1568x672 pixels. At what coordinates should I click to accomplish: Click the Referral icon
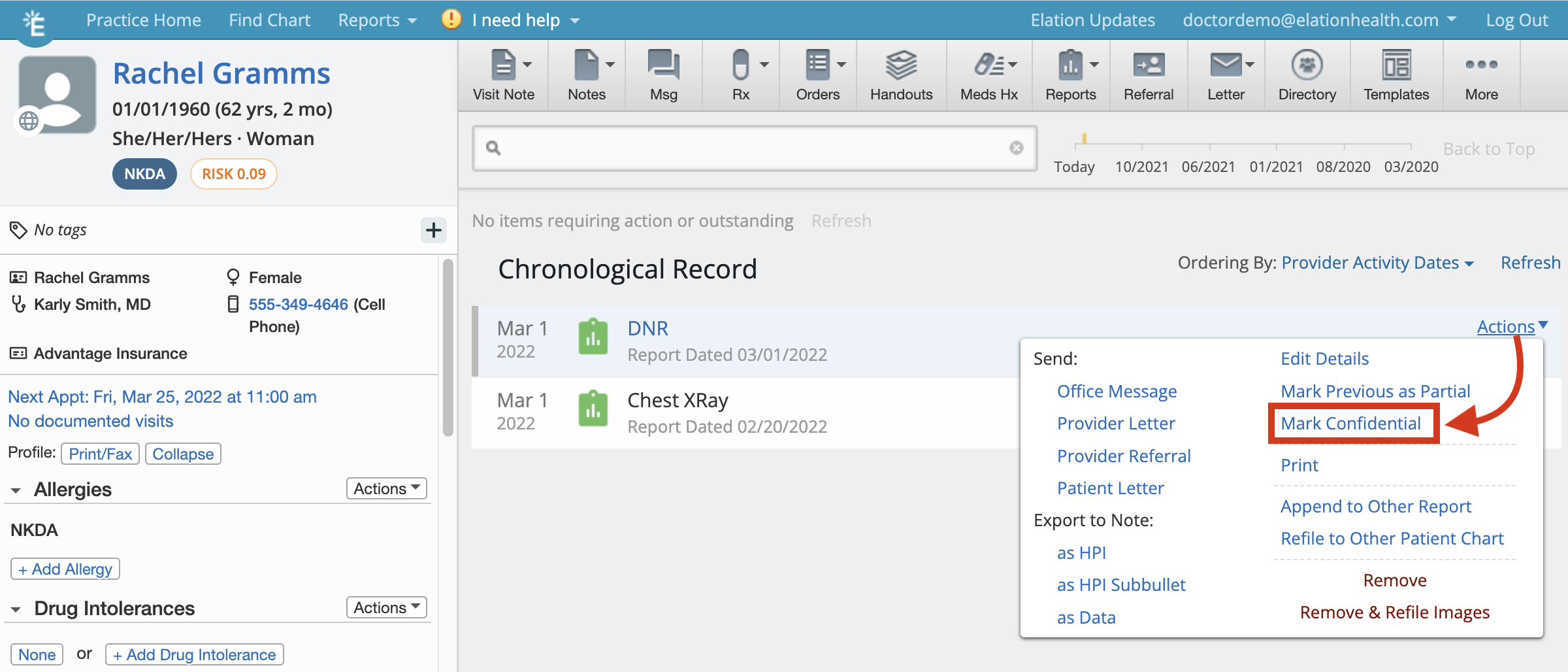pyautogui.click(x=1148, y=73)
